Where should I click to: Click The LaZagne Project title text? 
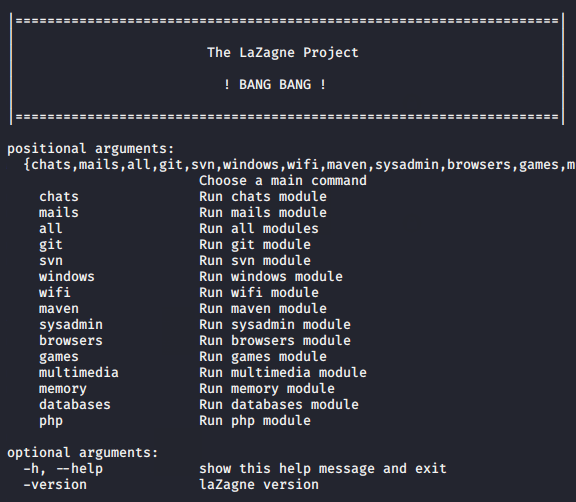pos(282,53)
